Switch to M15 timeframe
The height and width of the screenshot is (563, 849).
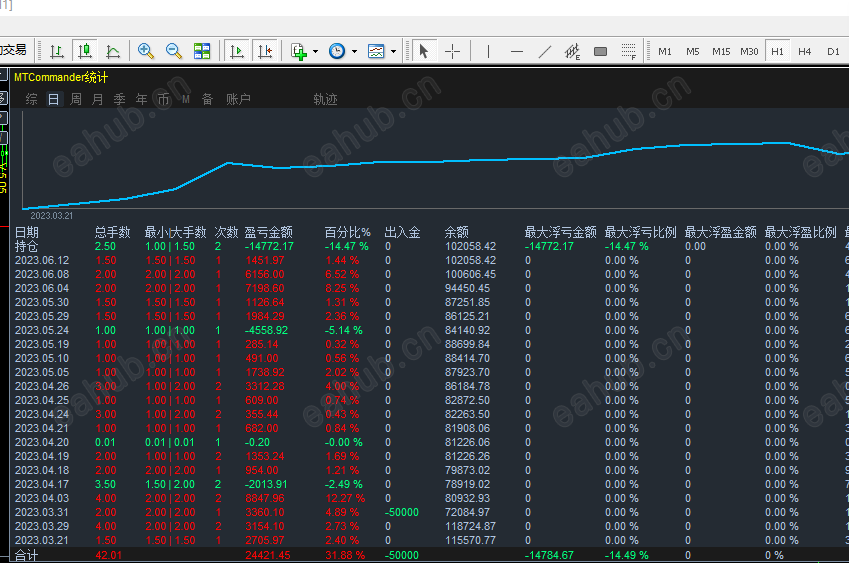(x=721, y=51)
